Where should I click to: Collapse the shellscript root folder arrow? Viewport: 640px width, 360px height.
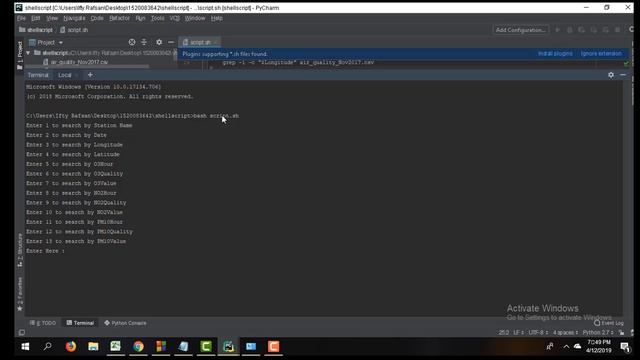[28, 53]
